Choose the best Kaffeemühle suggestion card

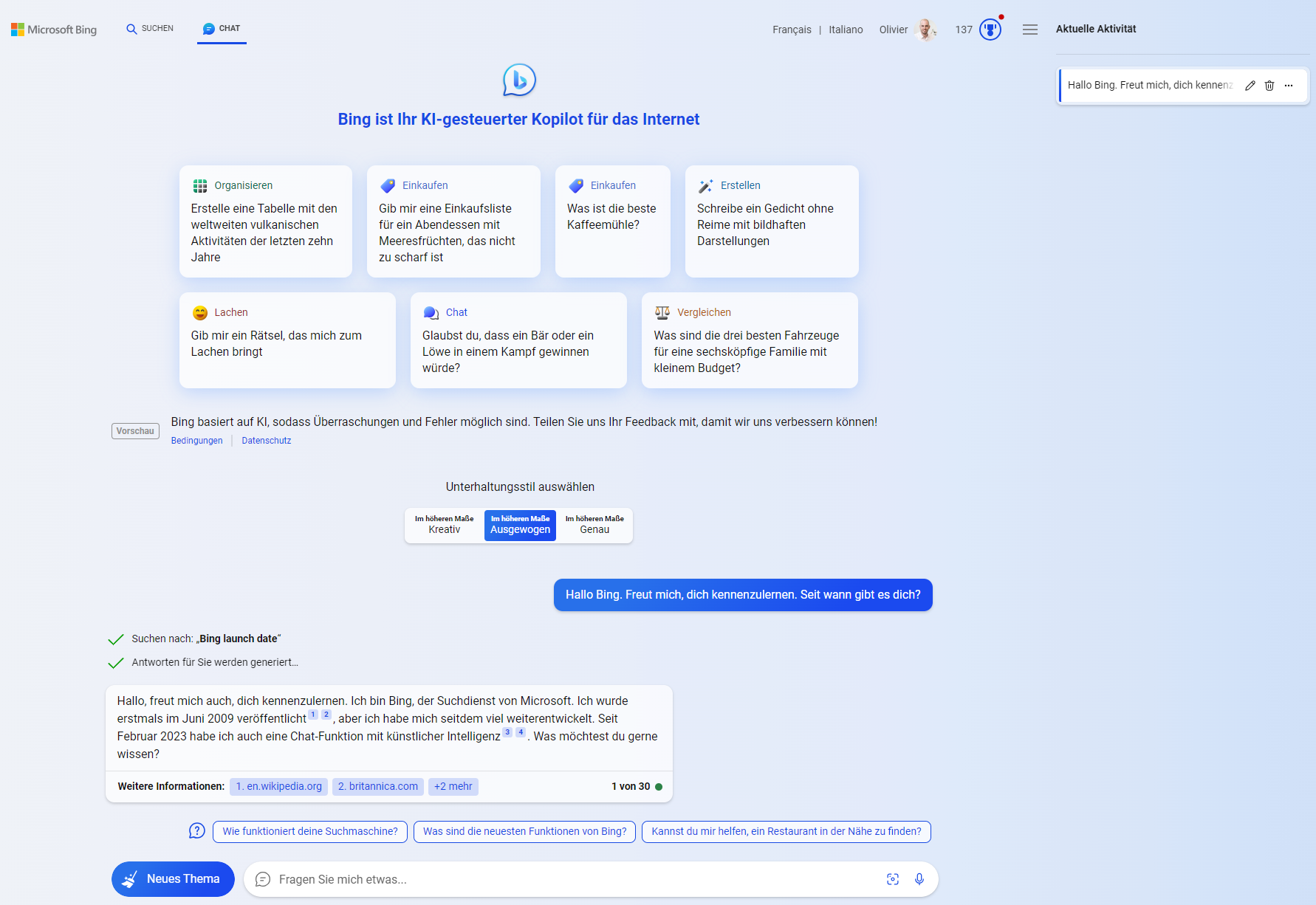point(613,221)
